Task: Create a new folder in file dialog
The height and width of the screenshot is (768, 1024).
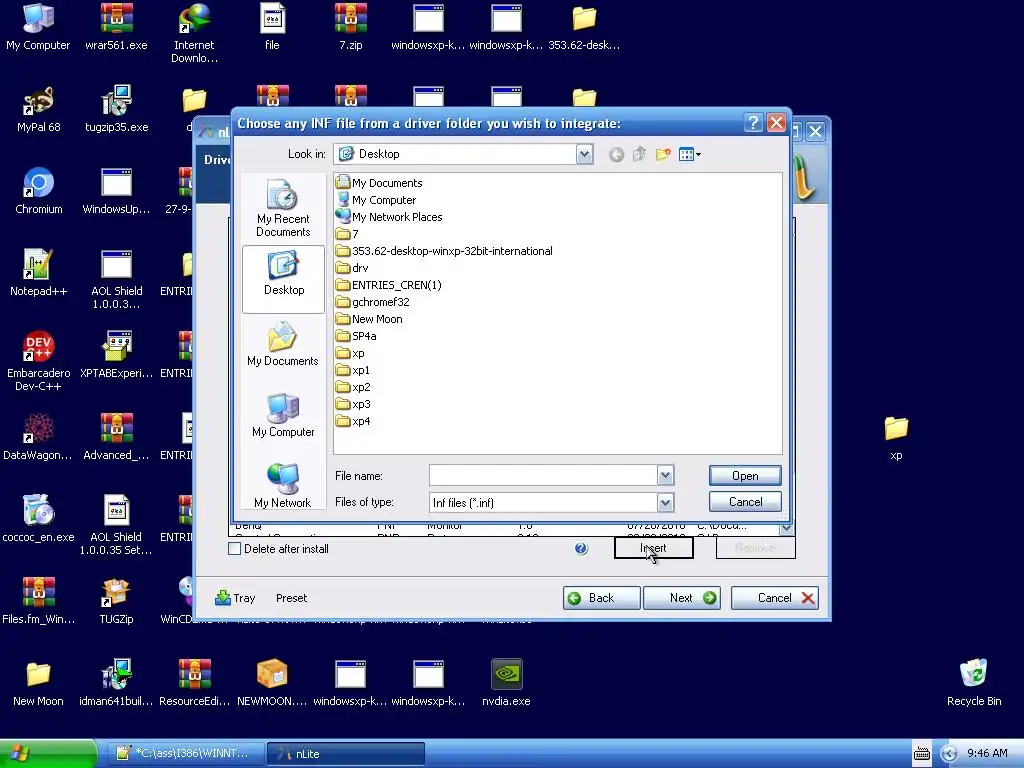Action: (x=663, y=155)
